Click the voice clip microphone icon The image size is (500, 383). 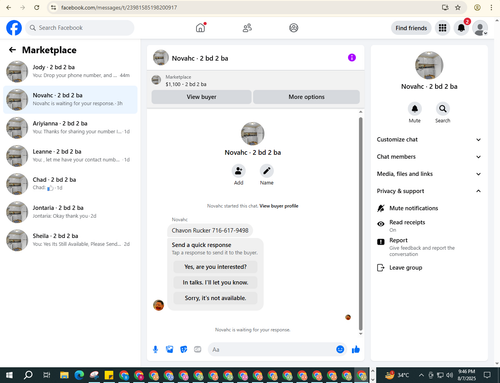click(155, 349)
